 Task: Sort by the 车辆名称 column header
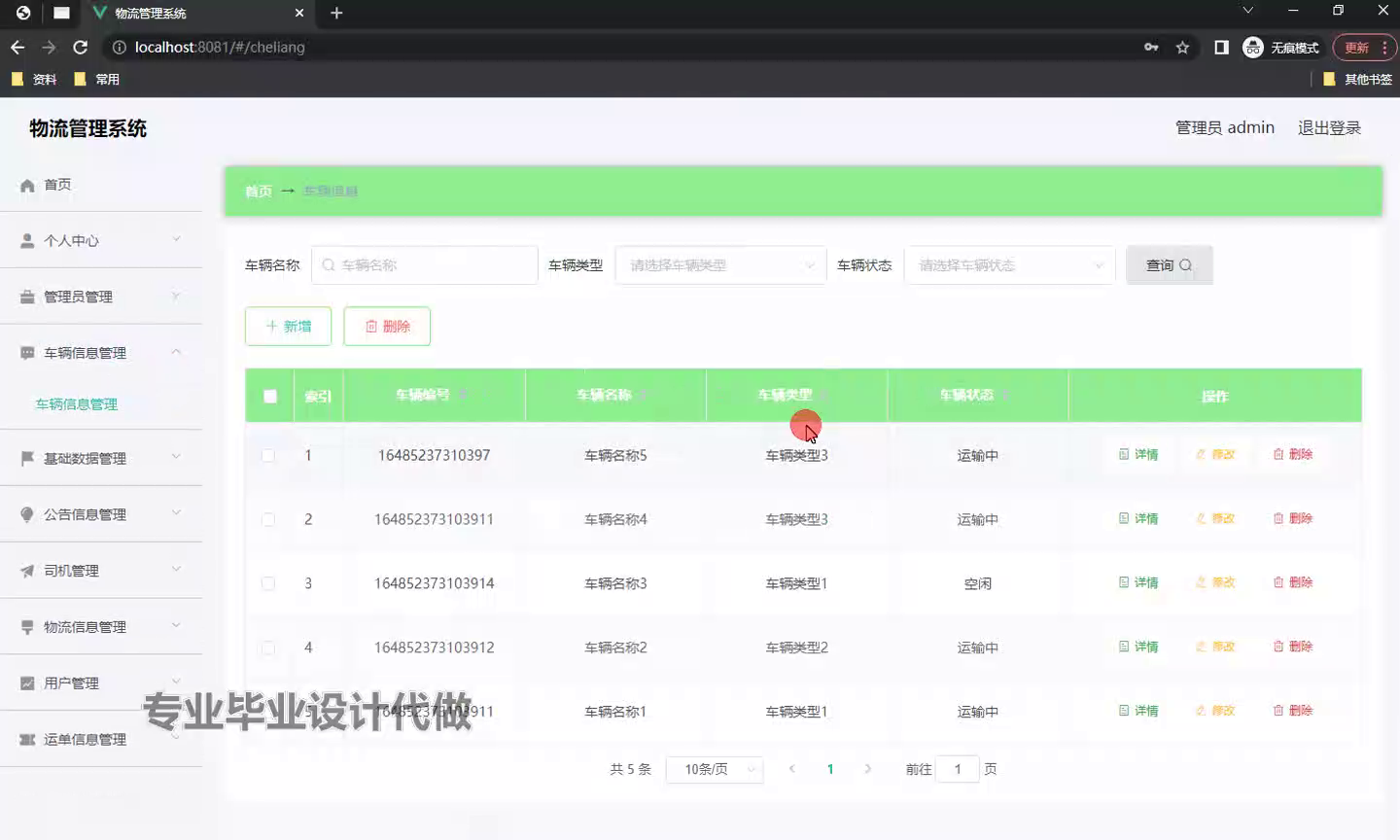point(613,395)
